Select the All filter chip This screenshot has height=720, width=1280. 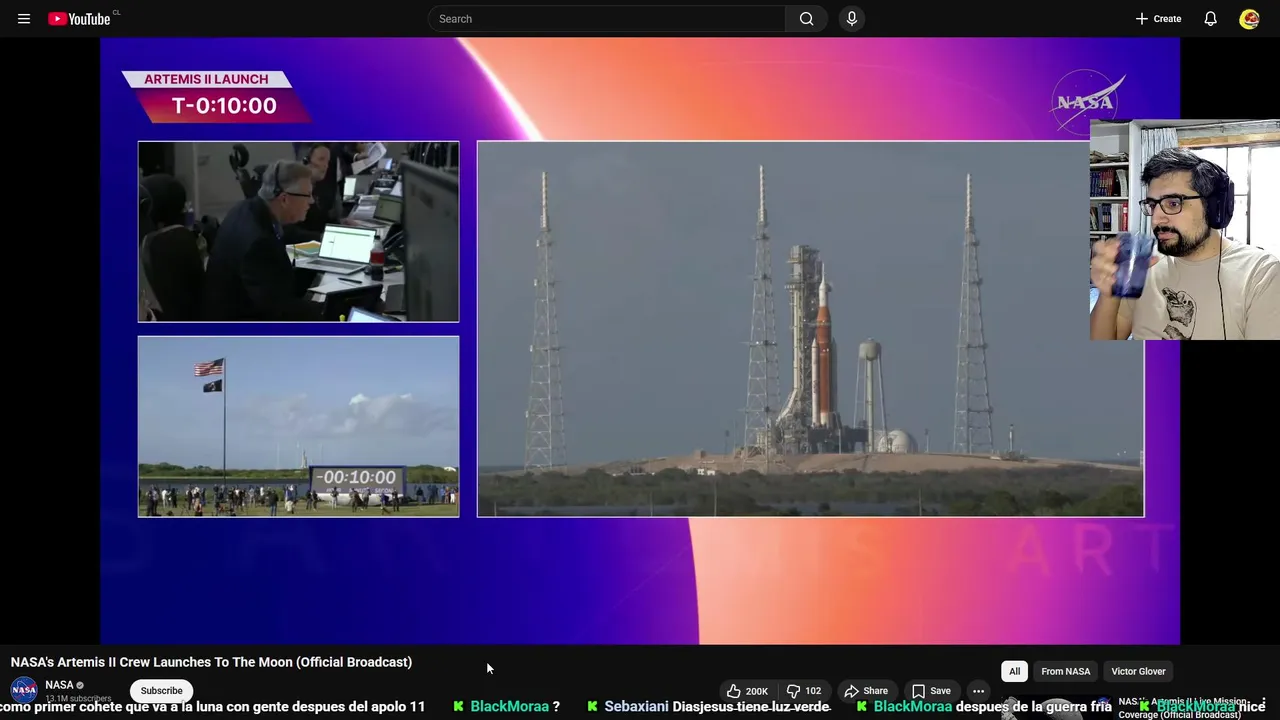coord(1014,671)
